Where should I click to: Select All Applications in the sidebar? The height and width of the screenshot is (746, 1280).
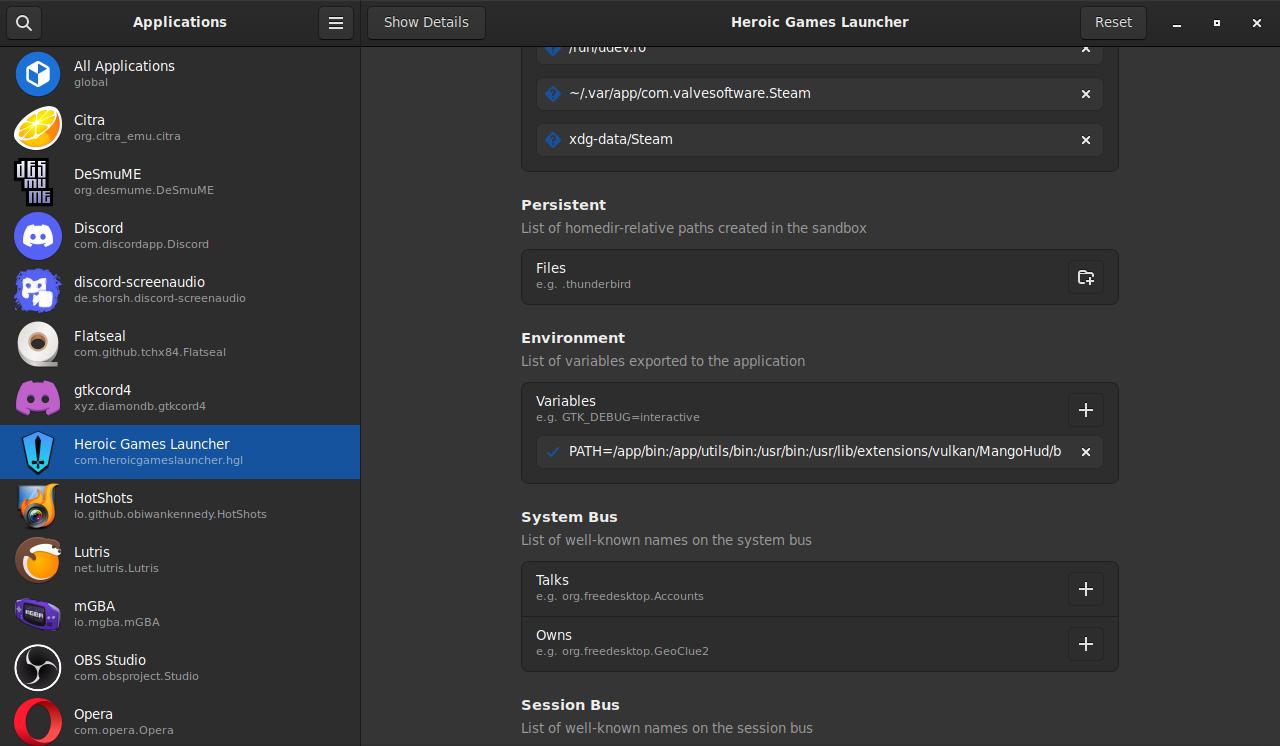pos(180,74)
